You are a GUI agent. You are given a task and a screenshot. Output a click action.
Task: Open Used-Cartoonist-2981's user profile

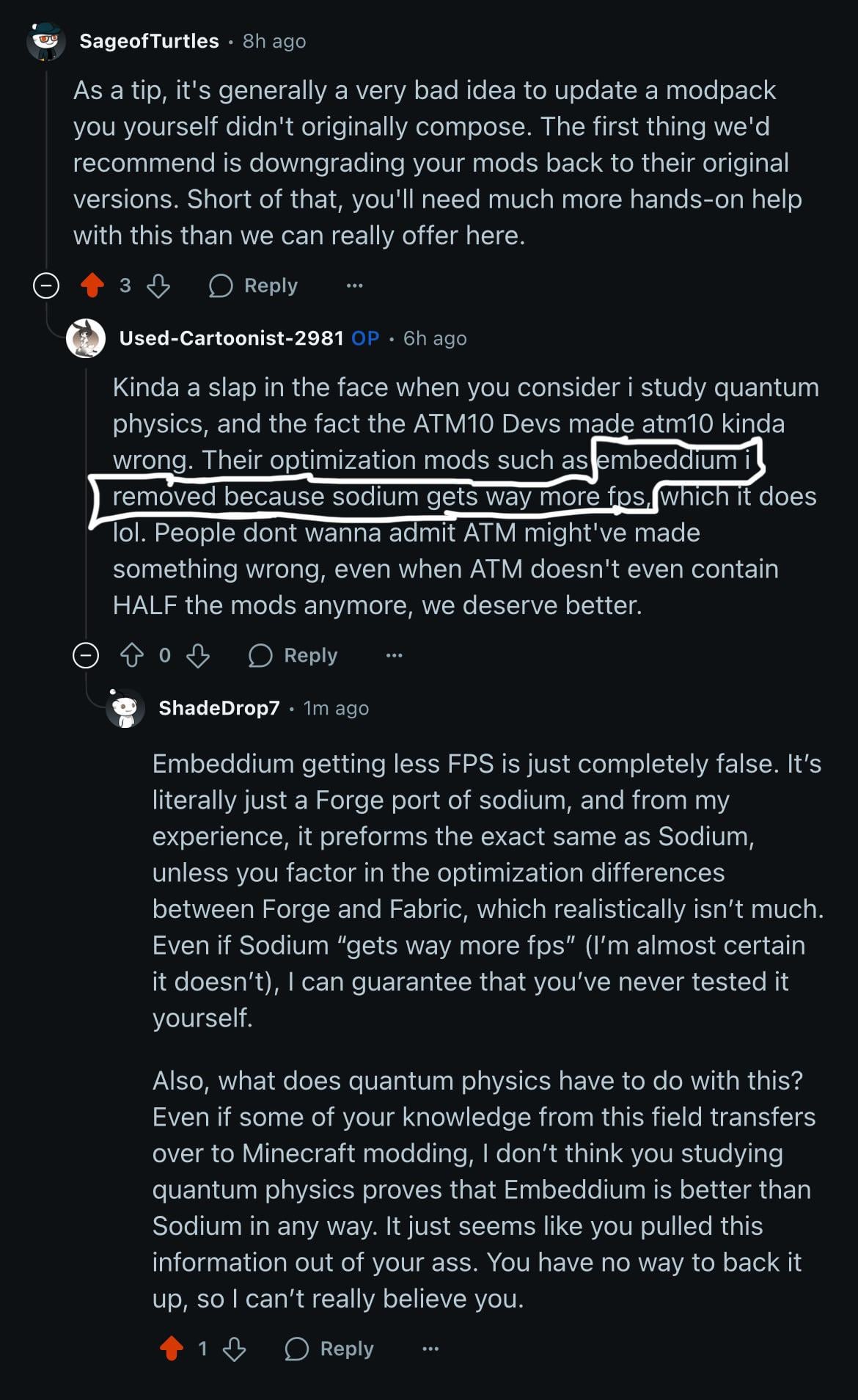pyautogui.click(x=231, y=338)
